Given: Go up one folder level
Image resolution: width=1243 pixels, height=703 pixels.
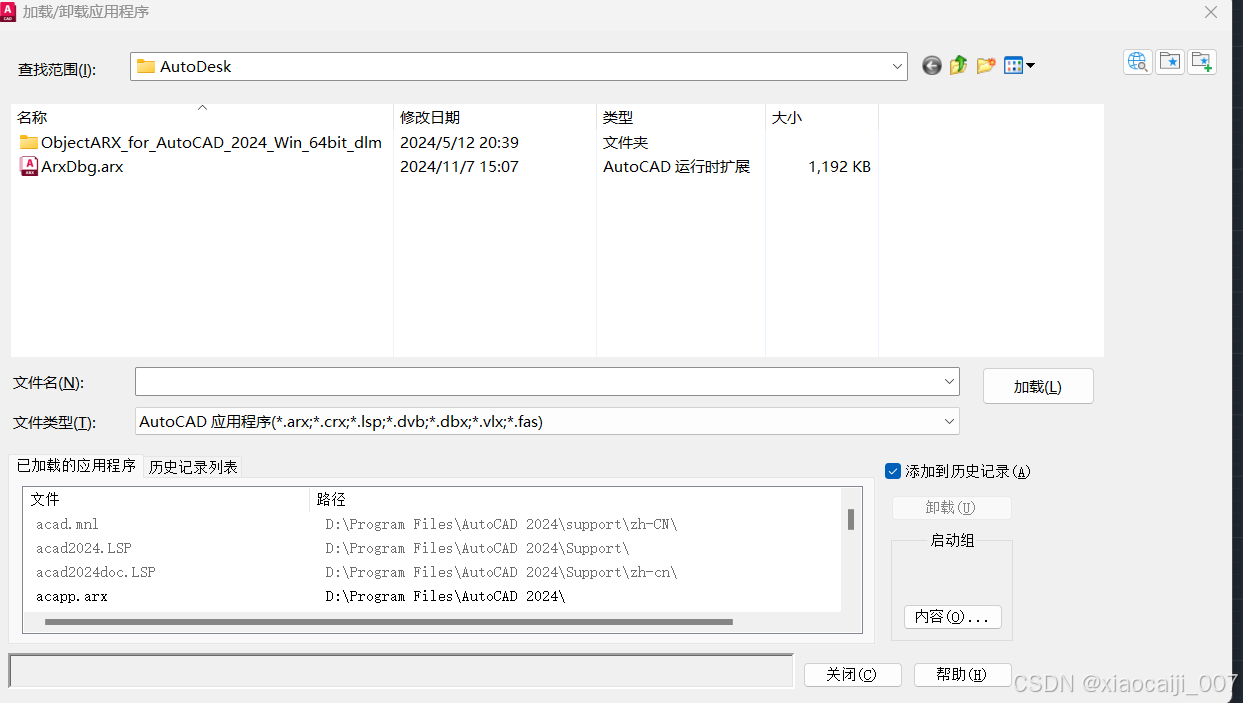Looking at the screenshot, I should [958, 66].
